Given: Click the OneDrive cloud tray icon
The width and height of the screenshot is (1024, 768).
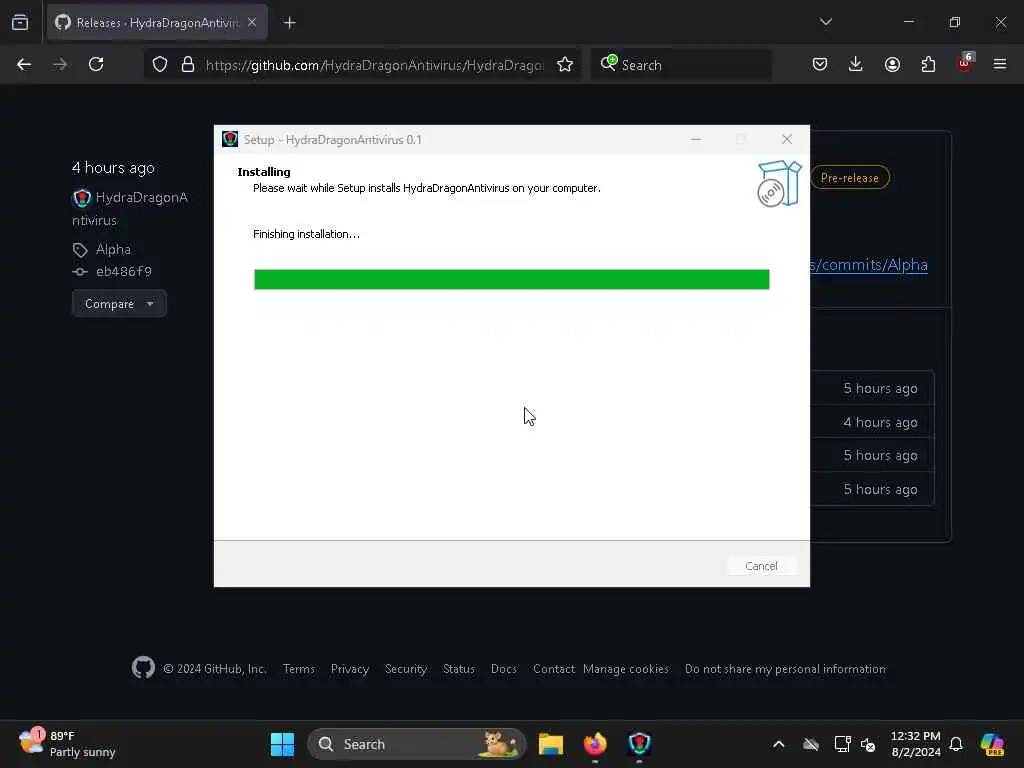Looking at the screenshot, I should point(811,744).
